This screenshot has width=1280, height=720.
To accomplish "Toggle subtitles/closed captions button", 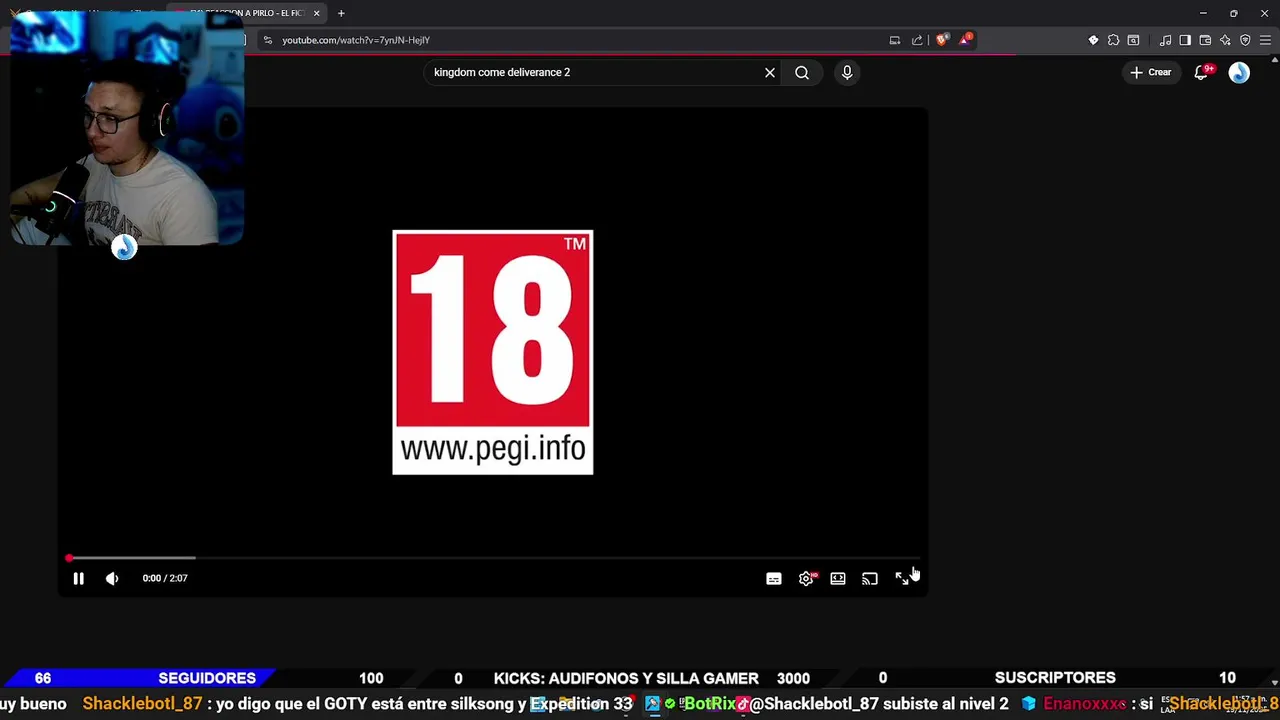I will (x=774, y=578).
